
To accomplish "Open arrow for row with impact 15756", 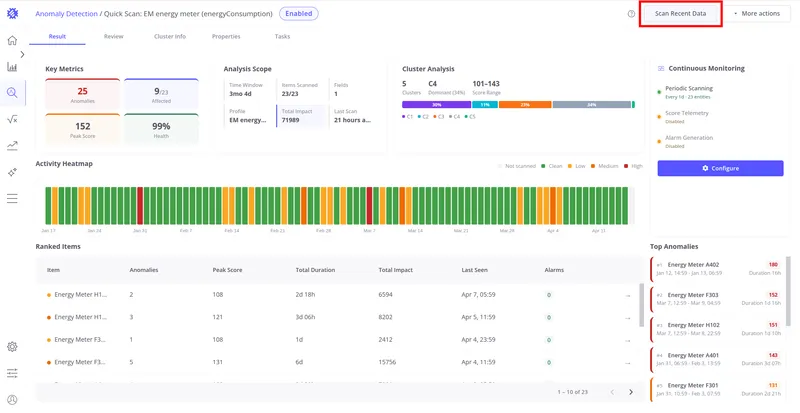I will (628, 362).
